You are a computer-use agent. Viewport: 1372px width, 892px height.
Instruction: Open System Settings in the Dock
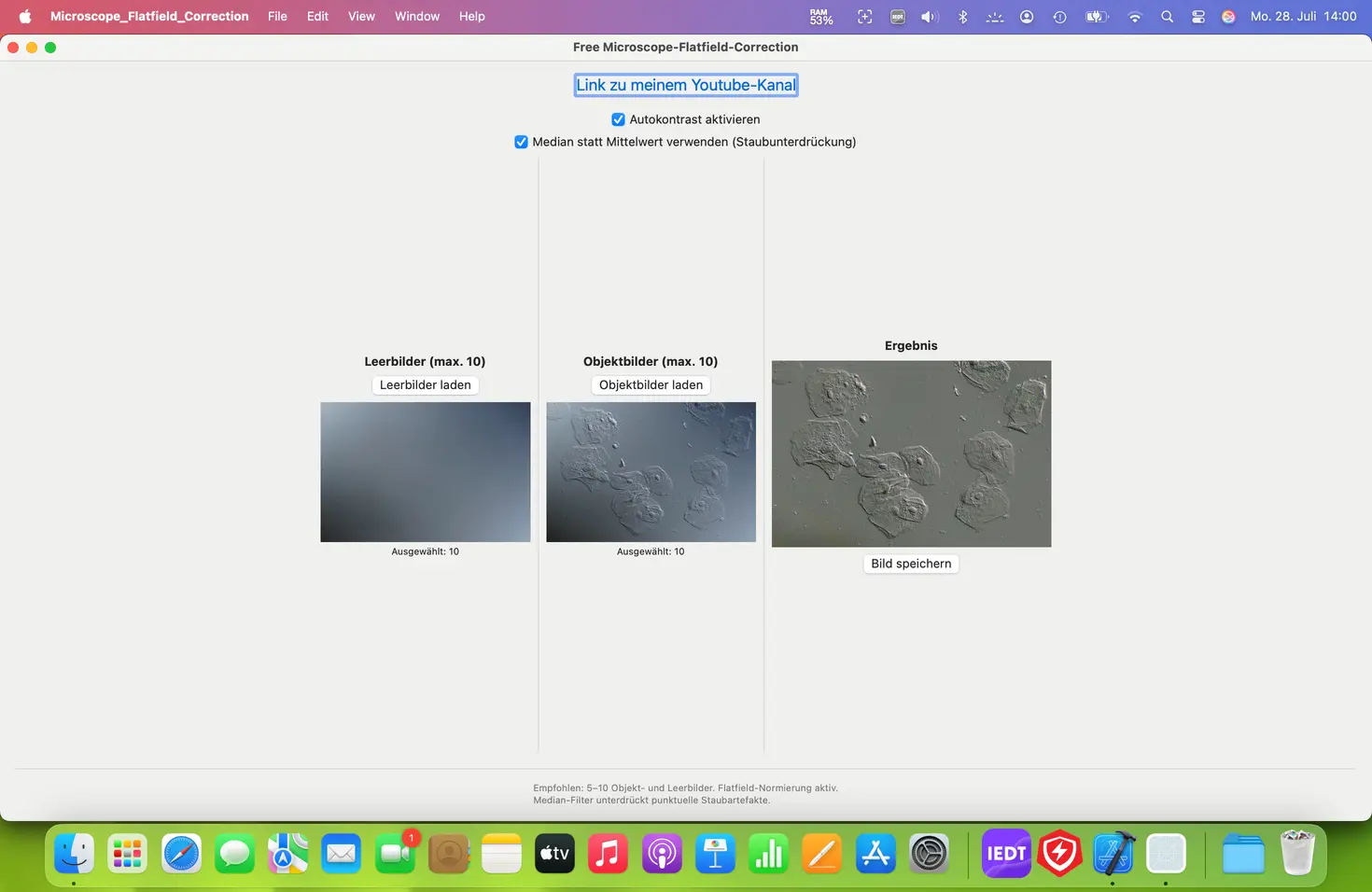[x=929, y=853]
